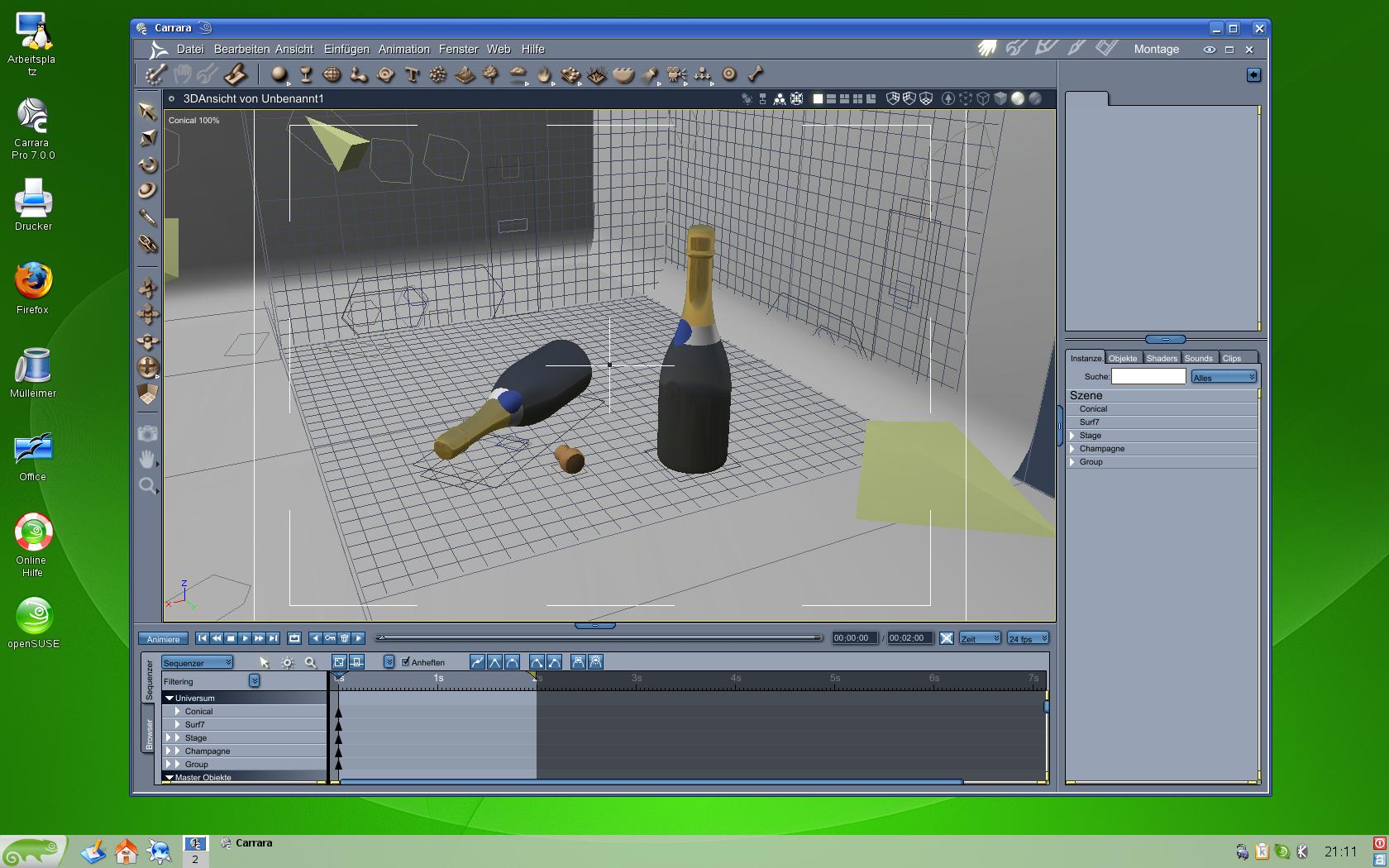Screen dimensions: 1389x868
Task: Select the zoom magnifier tool in left toolbar
Action: click(x=147, y=485)
